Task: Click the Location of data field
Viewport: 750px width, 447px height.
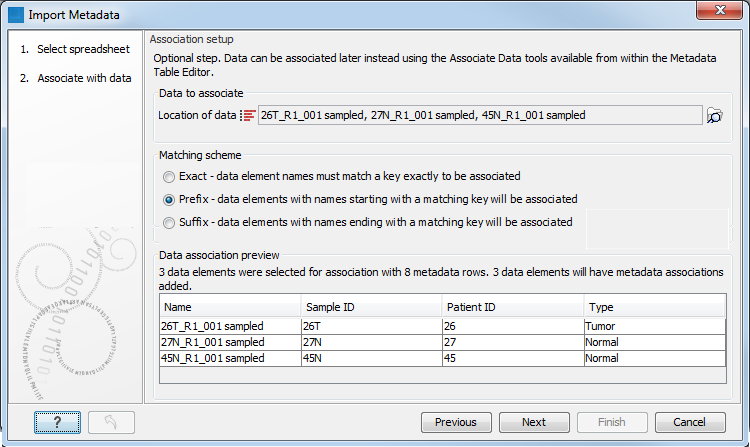Action: 478,116
